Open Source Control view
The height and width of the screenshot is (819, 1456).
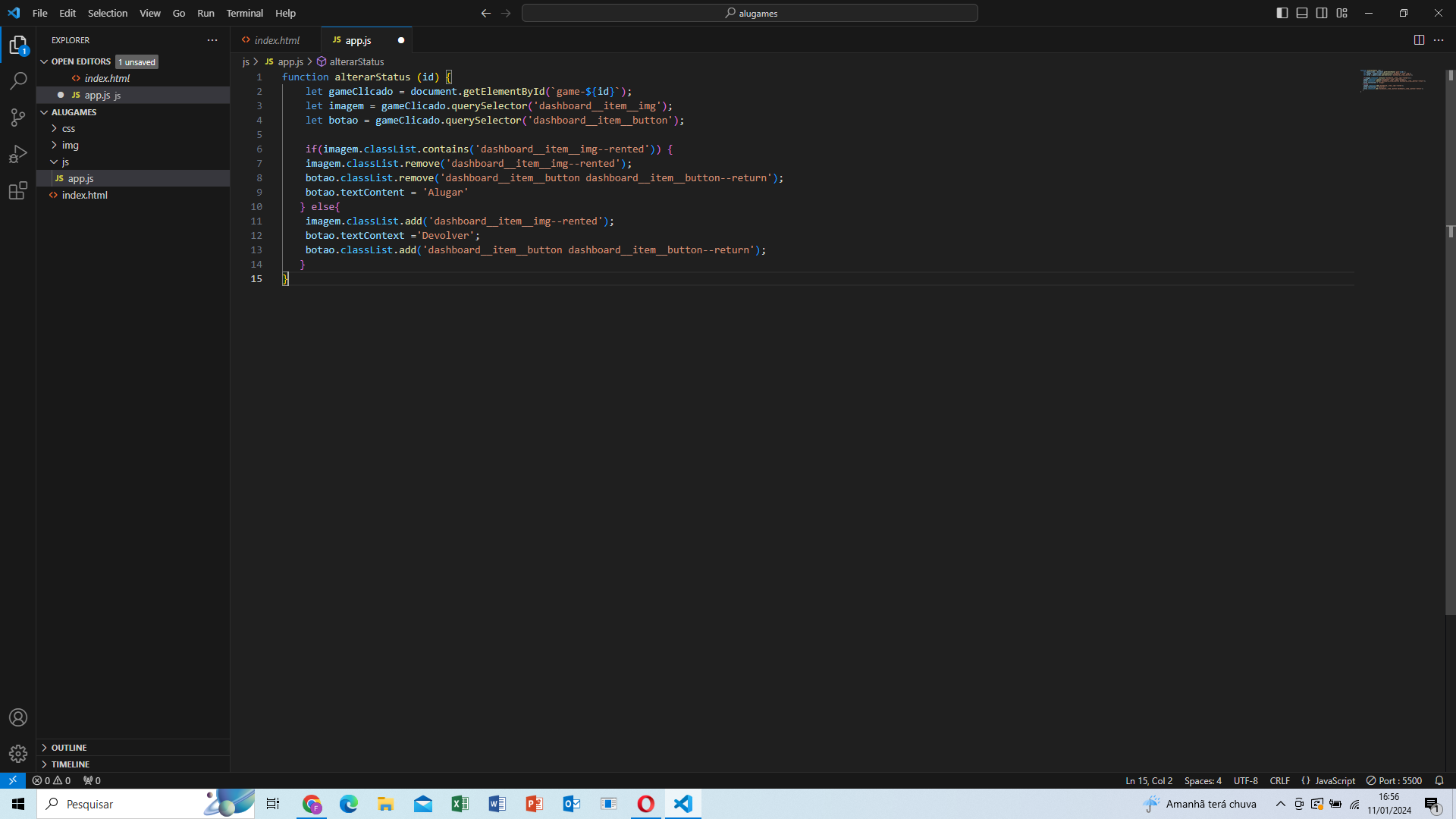pos(18,117)
